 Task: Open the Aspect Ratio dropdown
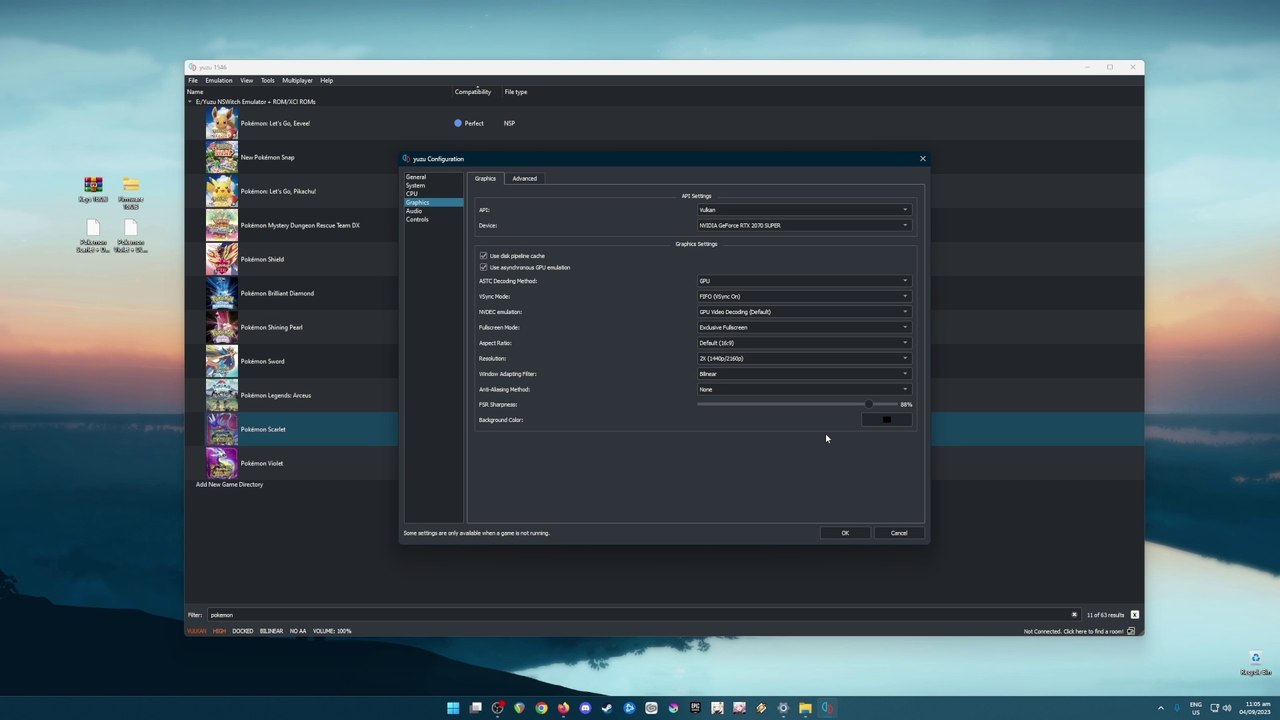click(x=804, y=343)
